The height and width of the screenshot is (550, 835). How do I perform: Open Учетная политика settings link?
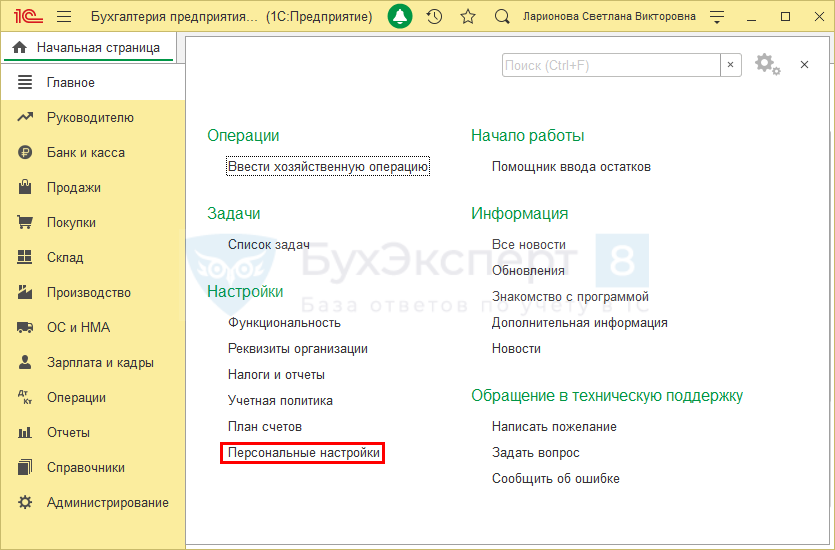coord(280,401)
